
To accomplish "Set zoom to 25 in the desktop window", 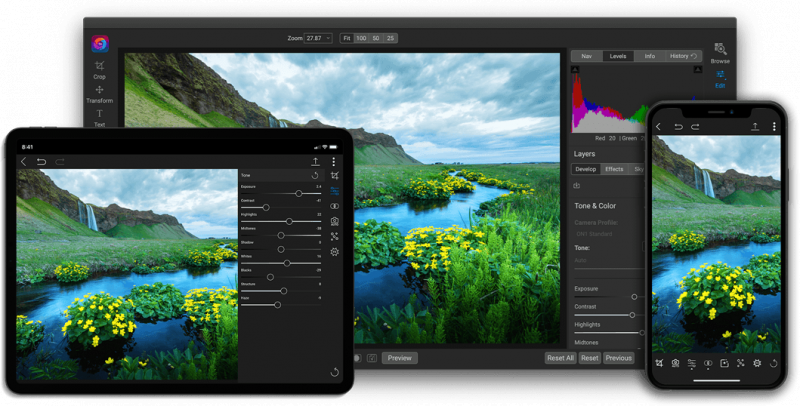I will pyautogui.click(x=390, y=38).
